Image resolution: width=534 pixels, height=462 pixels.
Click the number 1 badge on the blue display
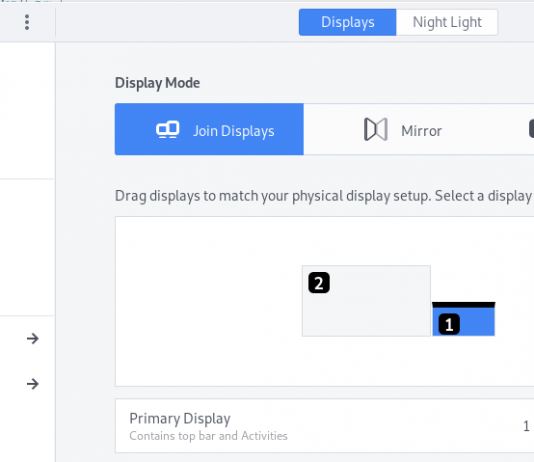(449, 324)
